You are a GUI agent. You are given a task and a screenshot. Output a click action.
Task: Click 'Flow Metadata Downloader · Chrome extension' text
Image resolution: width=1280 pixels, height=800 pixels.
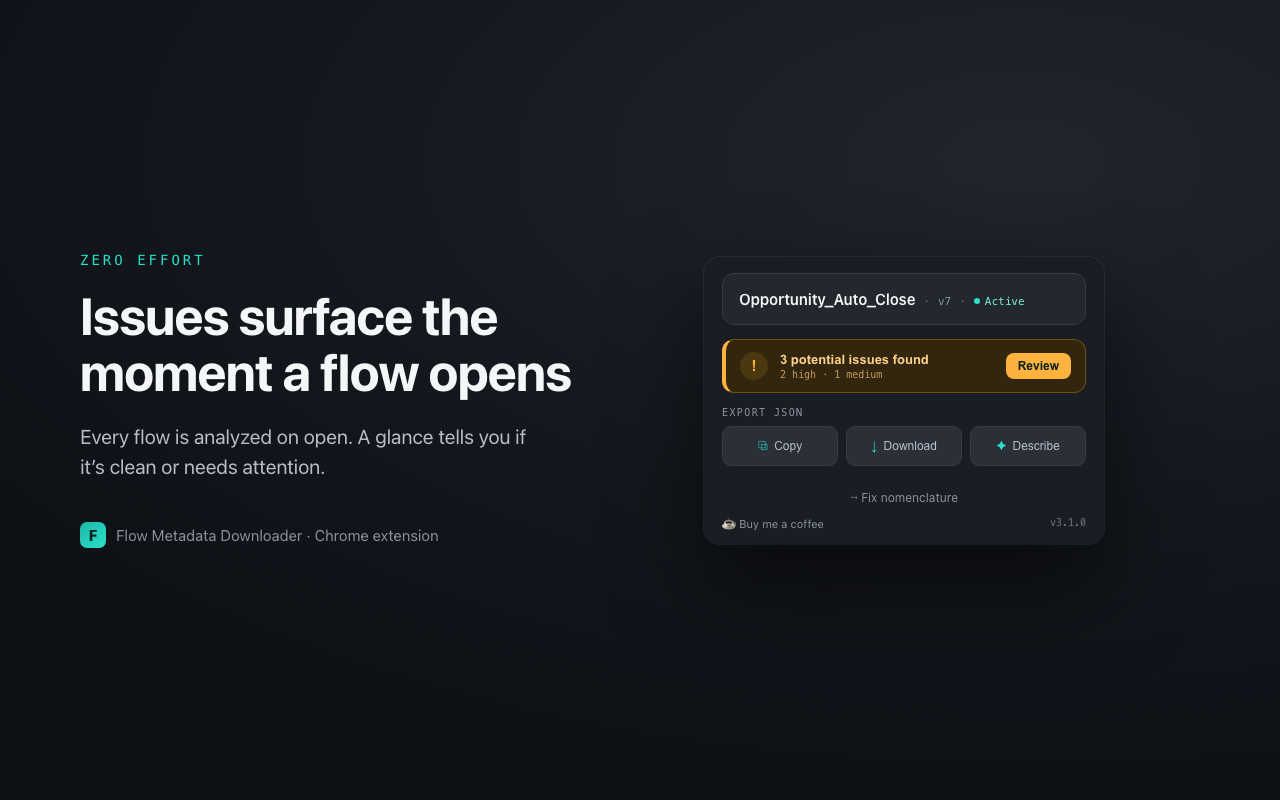[277, 536]
